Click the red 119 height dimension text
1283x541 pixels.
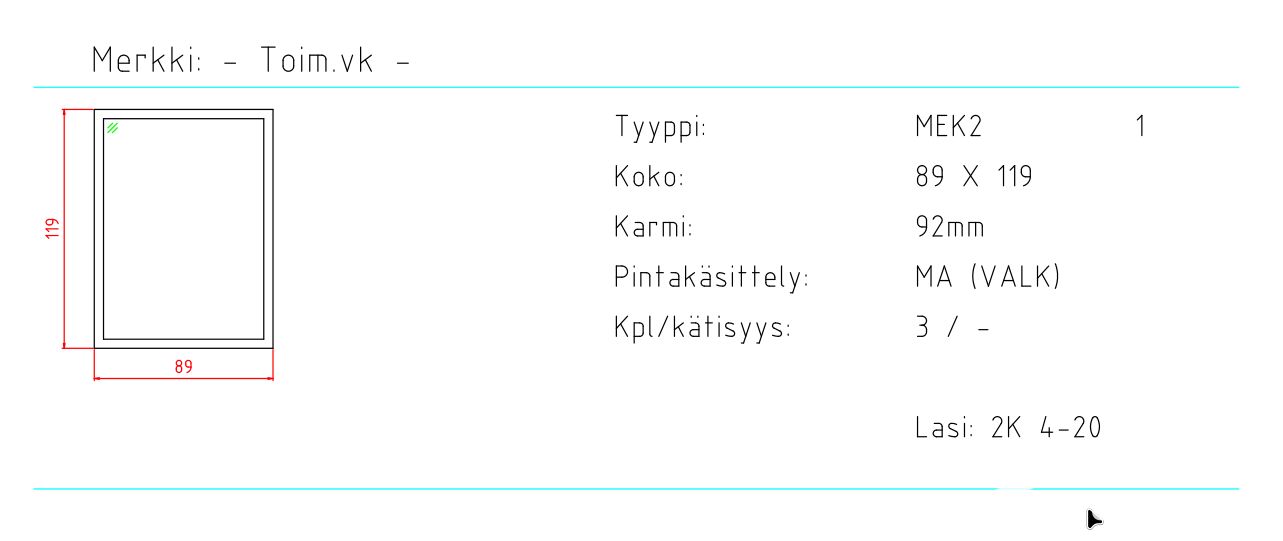pos(54,228)
